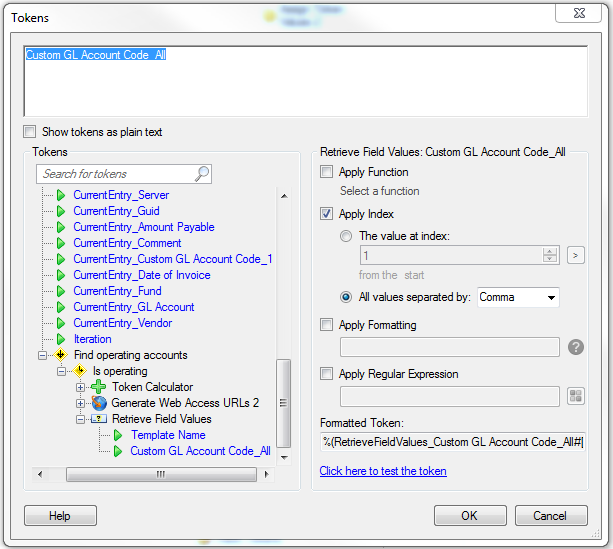
Task: Click the tree scroll left arrow
Action: 40,474
